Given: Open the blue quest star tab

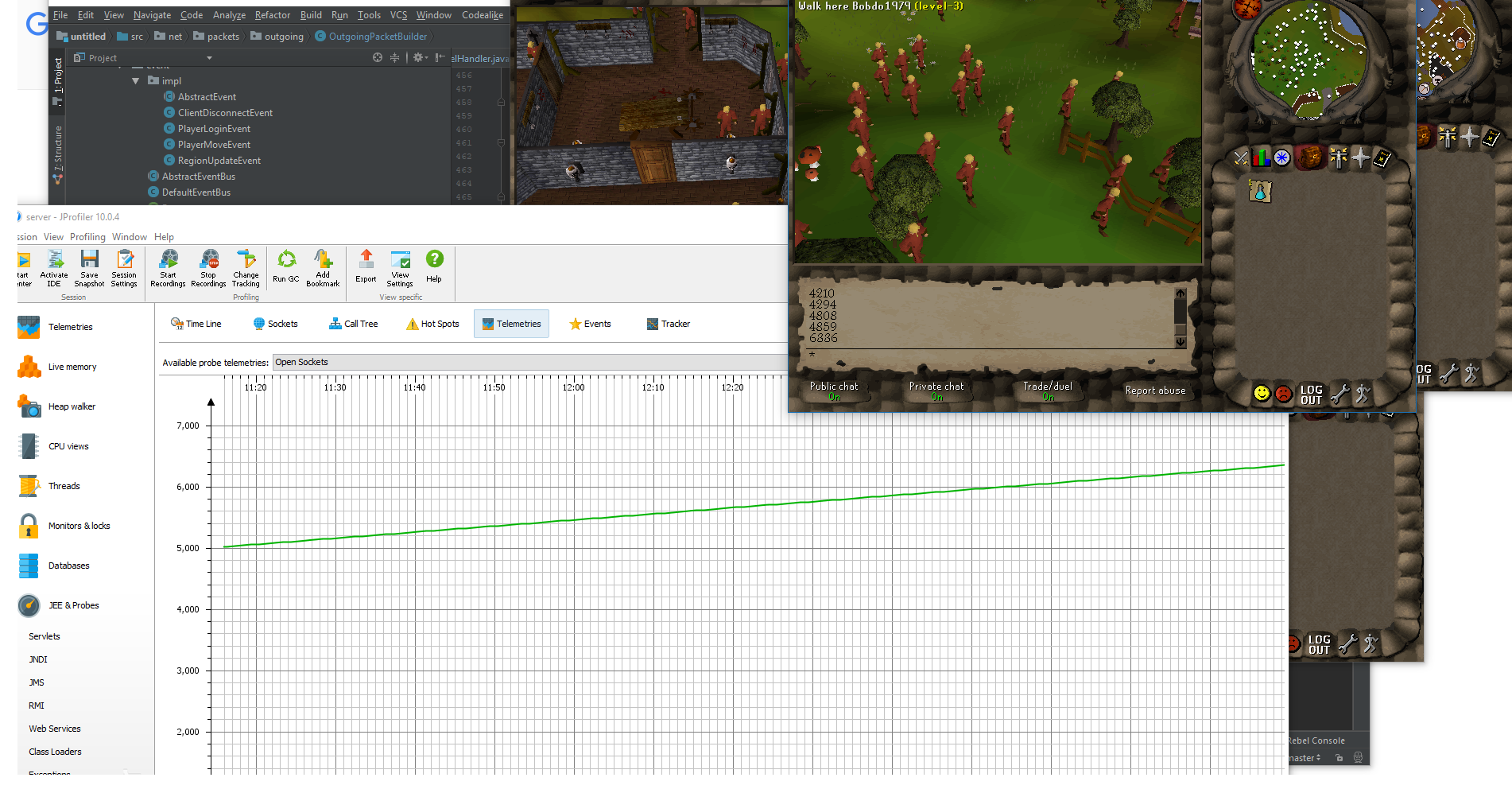Looking at the screenshot, I should tap(1281, 158).
